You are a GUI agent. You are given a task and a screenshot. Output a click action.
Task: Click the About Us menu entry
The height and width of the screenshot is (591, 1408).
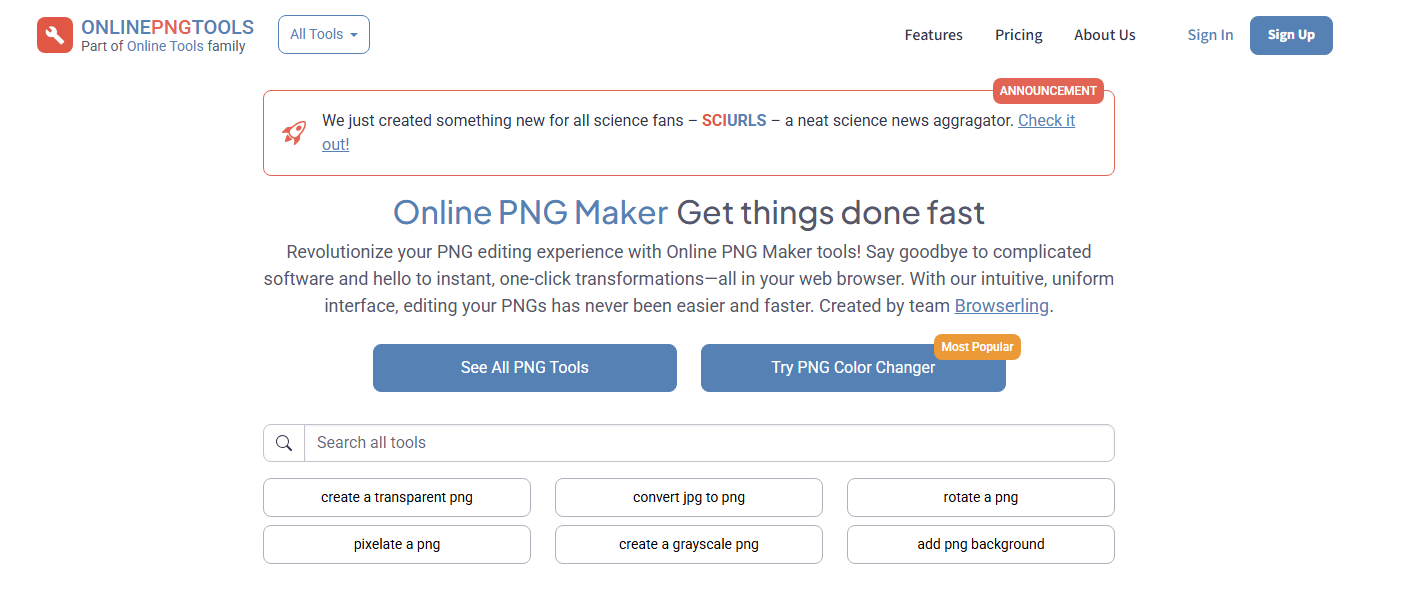(x=1104, y=35)
